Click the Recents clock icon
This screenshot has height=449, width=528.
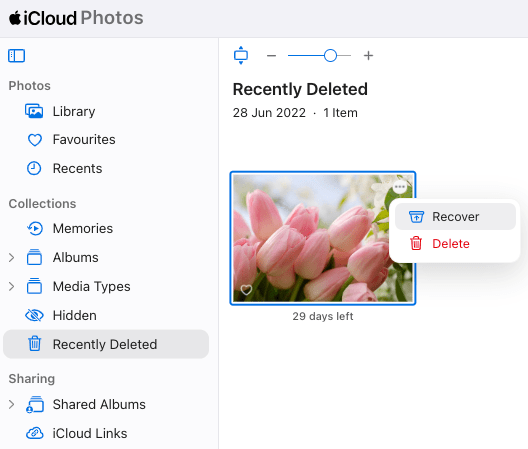click(34, 168)
